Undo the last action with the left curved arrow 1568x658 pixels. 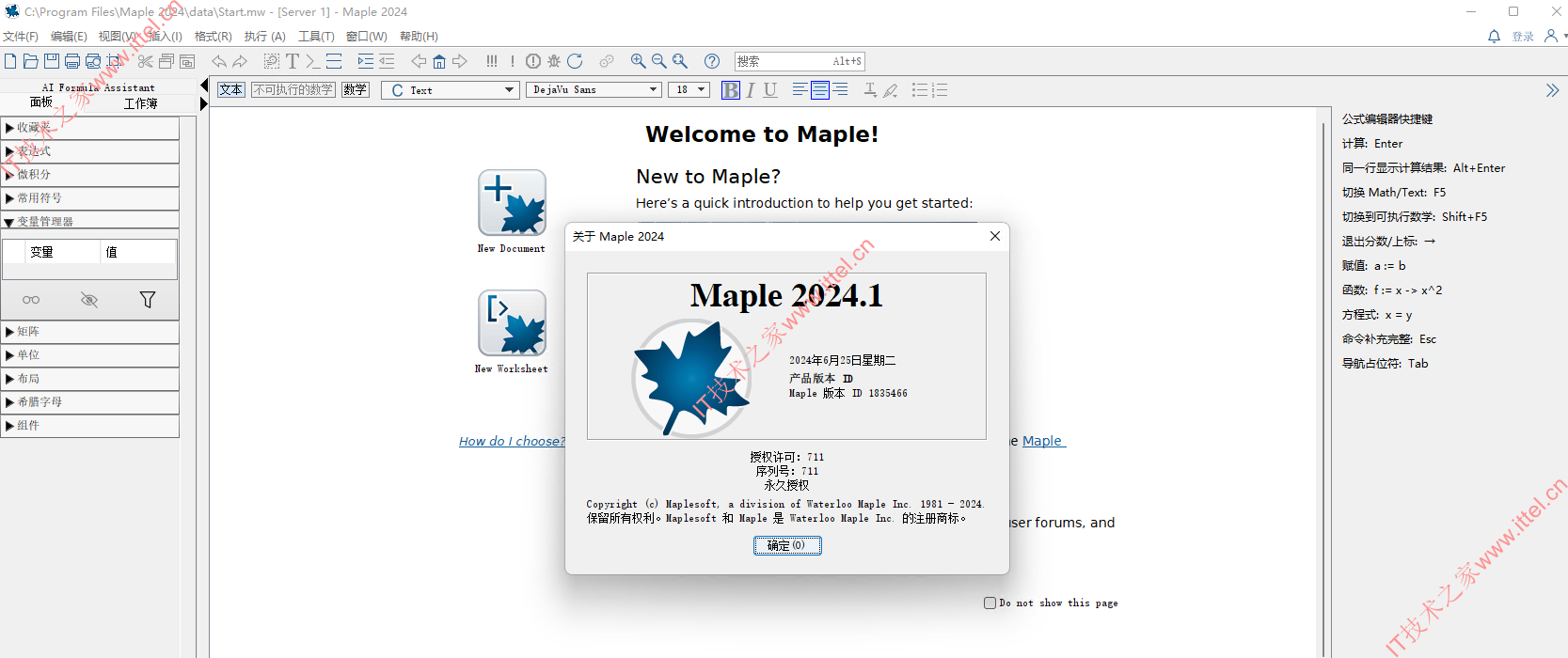219,61
